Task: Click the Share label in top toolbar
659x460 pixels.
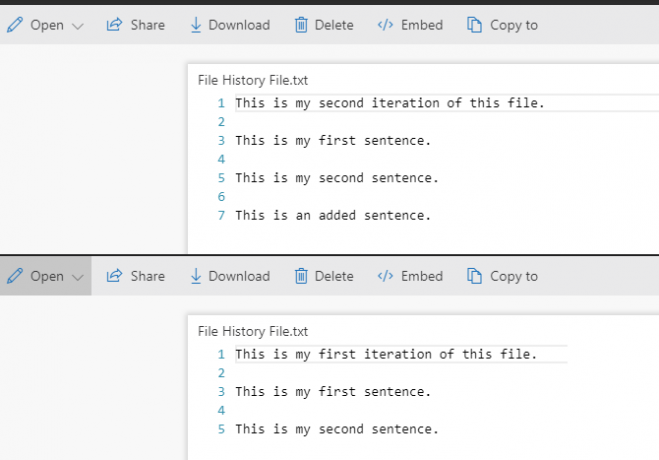Action: click(148, 25)
